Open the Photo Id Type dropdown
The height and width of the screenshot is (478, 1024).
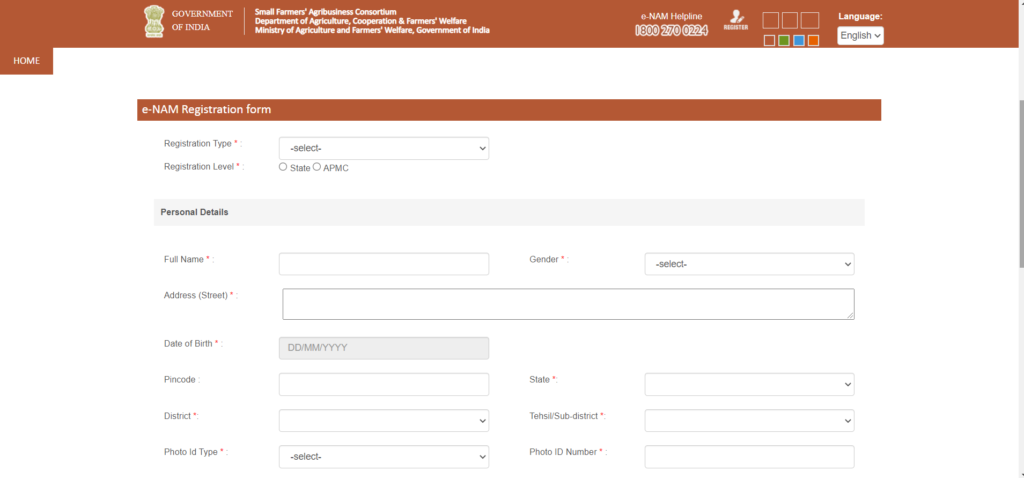(383, 457)
